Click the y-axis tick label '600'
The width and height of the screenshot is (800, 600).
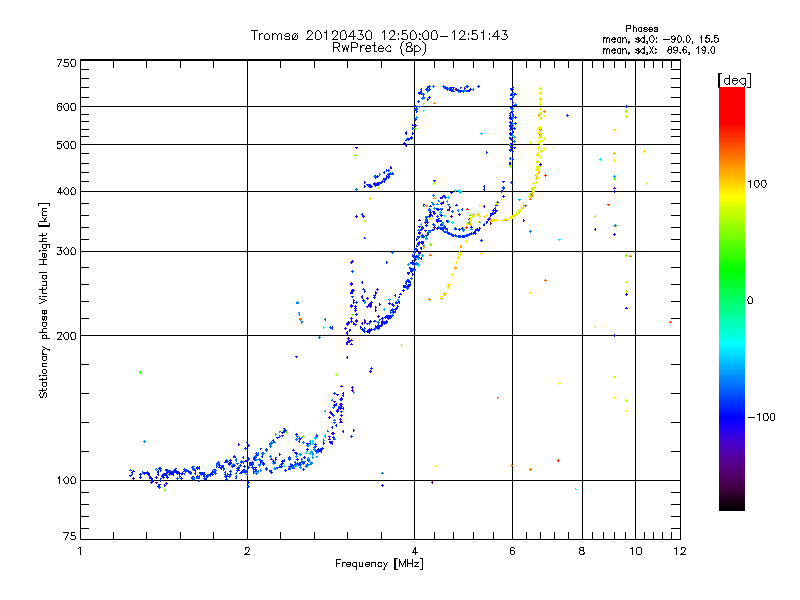click(x=66, y=107)
